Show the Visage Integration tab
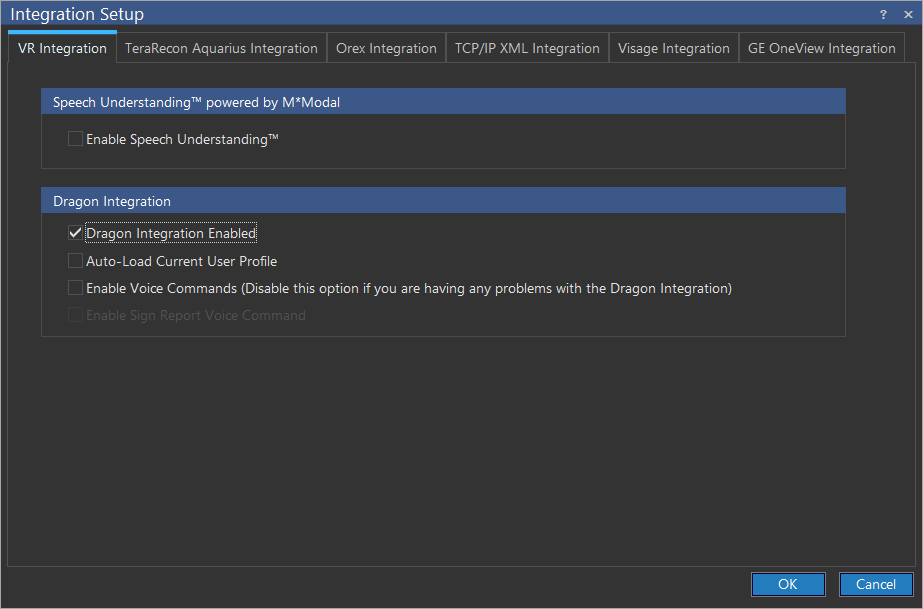 [x=673, y=48]
